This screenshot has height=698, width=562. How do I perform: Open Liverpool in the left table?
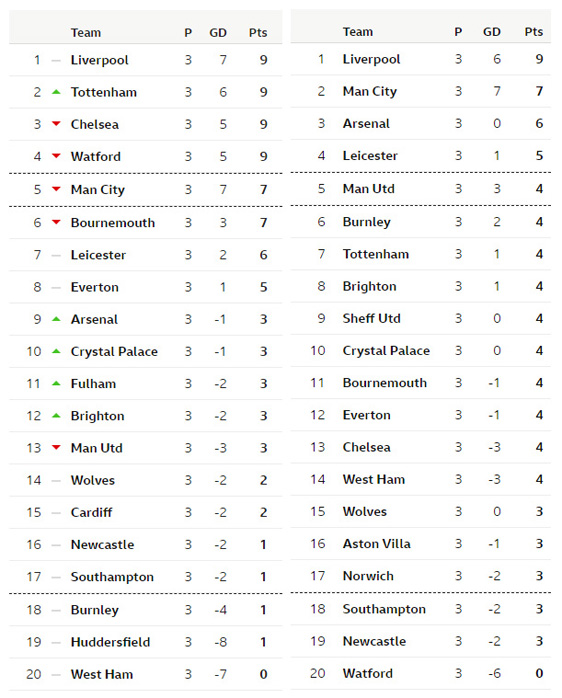tap(99, 60)
